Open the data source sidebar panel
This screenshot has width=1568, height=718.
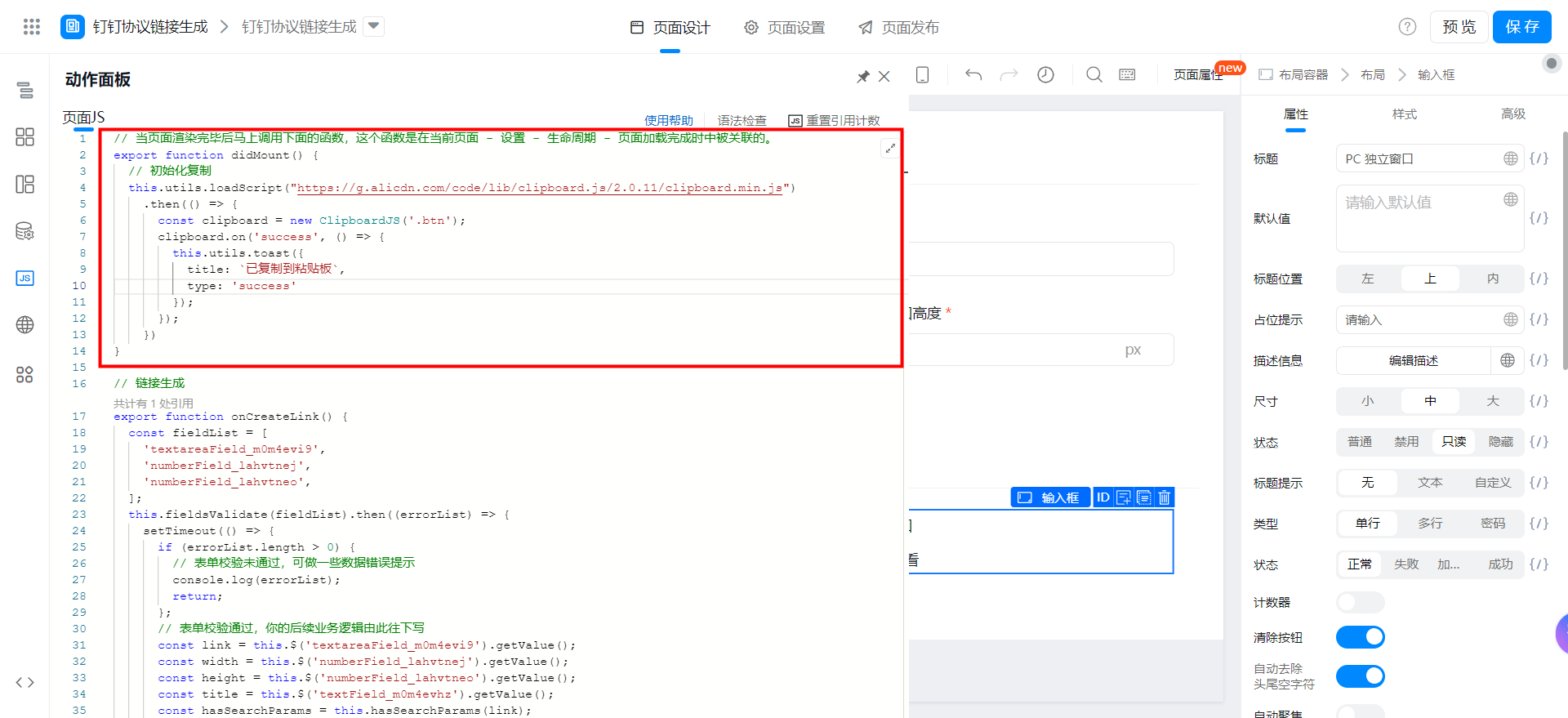pyautogui.click(x=25, y=231)
